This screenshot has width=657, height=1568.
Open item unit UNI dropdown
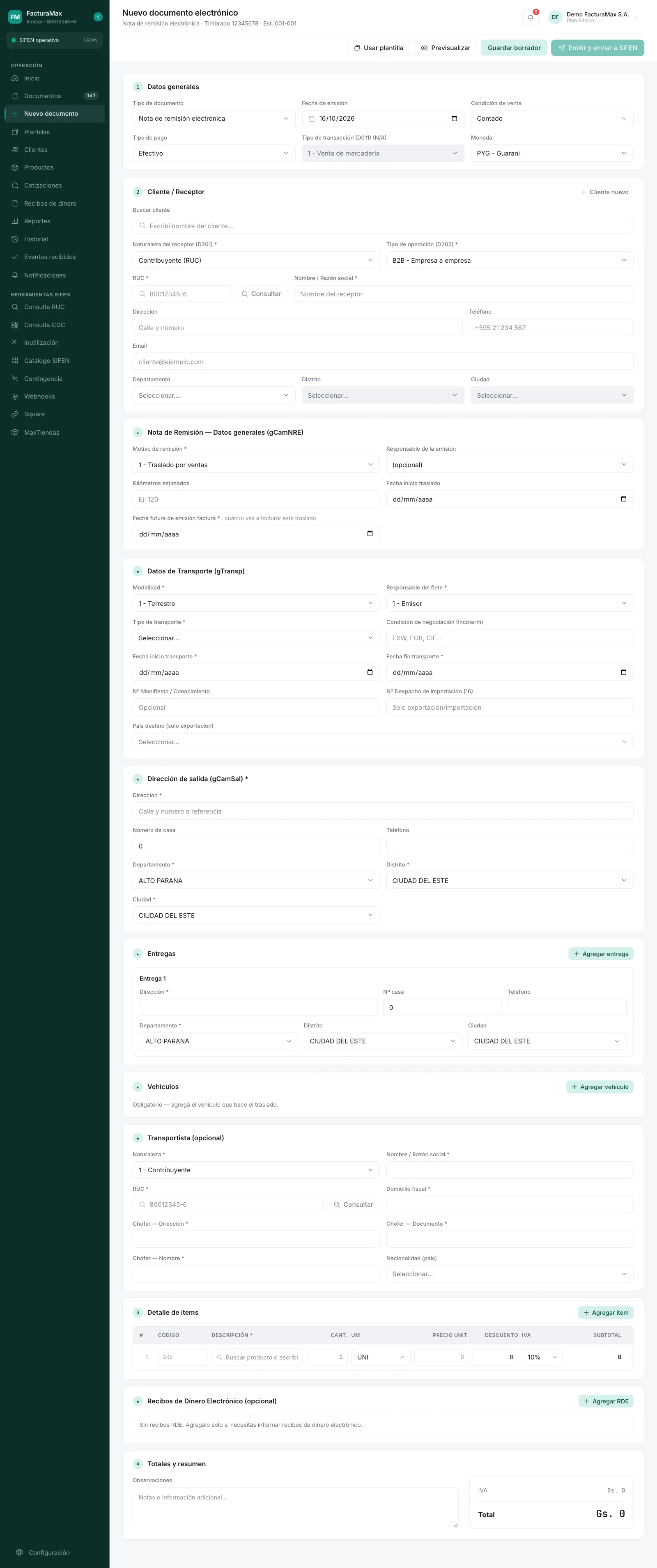point(381,1357)
